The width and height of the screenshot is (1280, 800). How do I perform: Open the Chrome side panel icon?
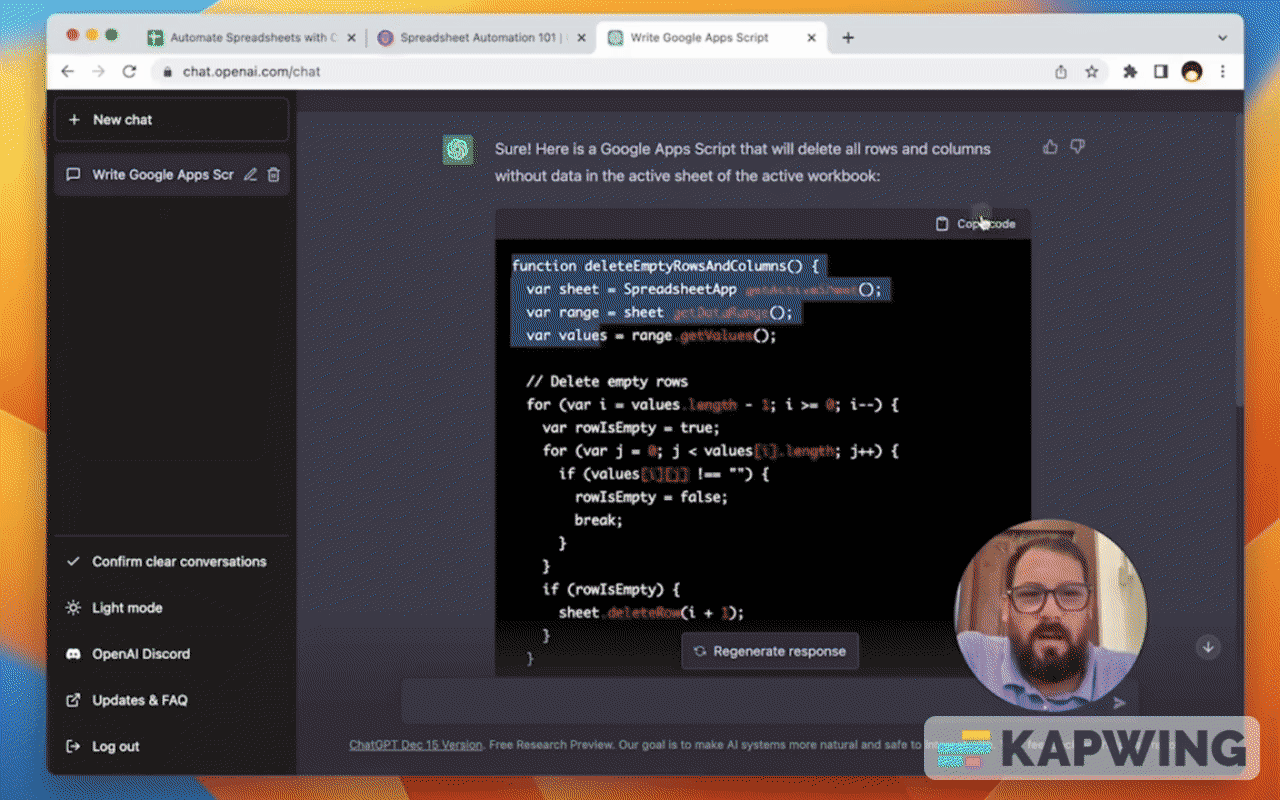tap(1161, 72)
